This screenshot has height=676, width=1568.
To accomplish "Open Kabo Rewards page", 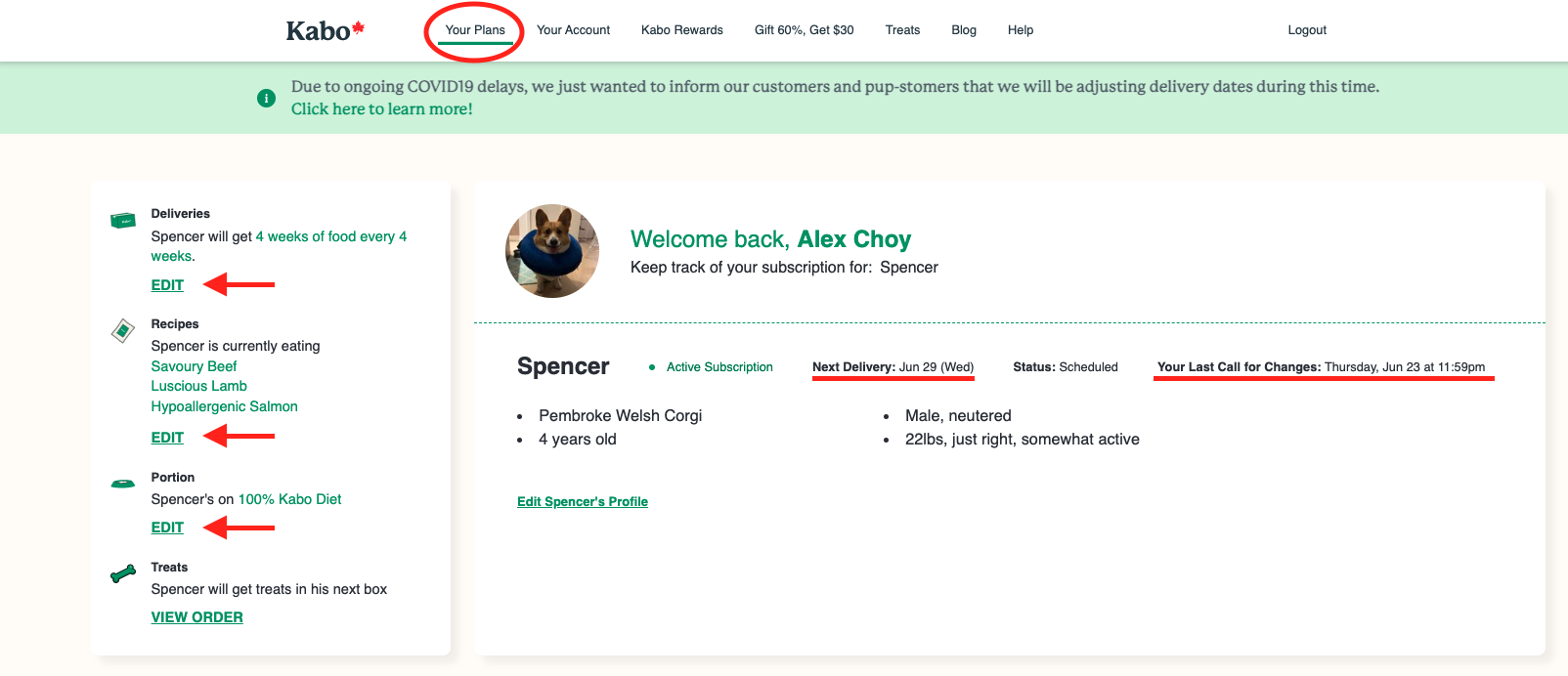I will 681,30.
